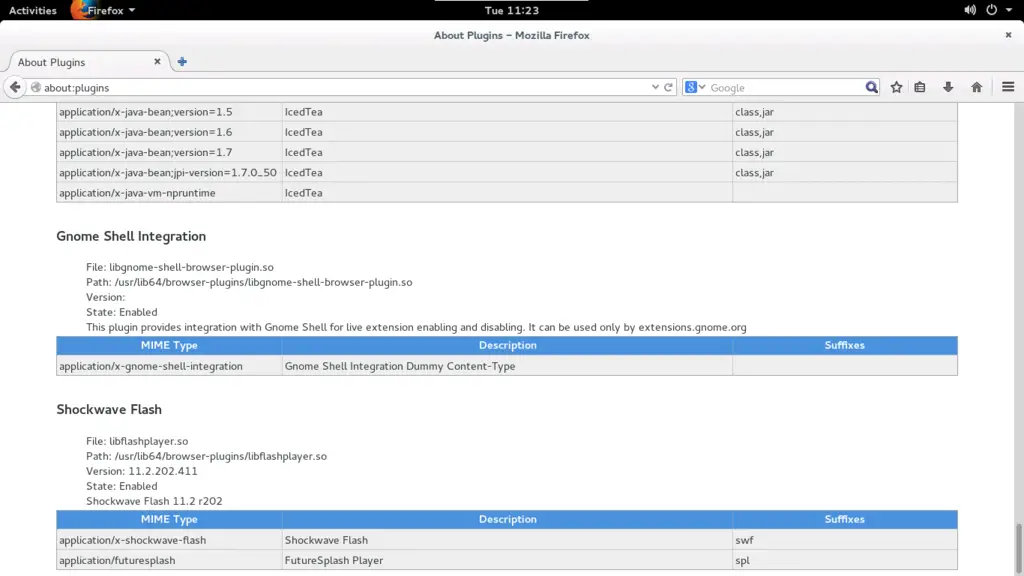Open the Tue 11:23 clock menu
The image size is (1024, 576).
point(512,10)
